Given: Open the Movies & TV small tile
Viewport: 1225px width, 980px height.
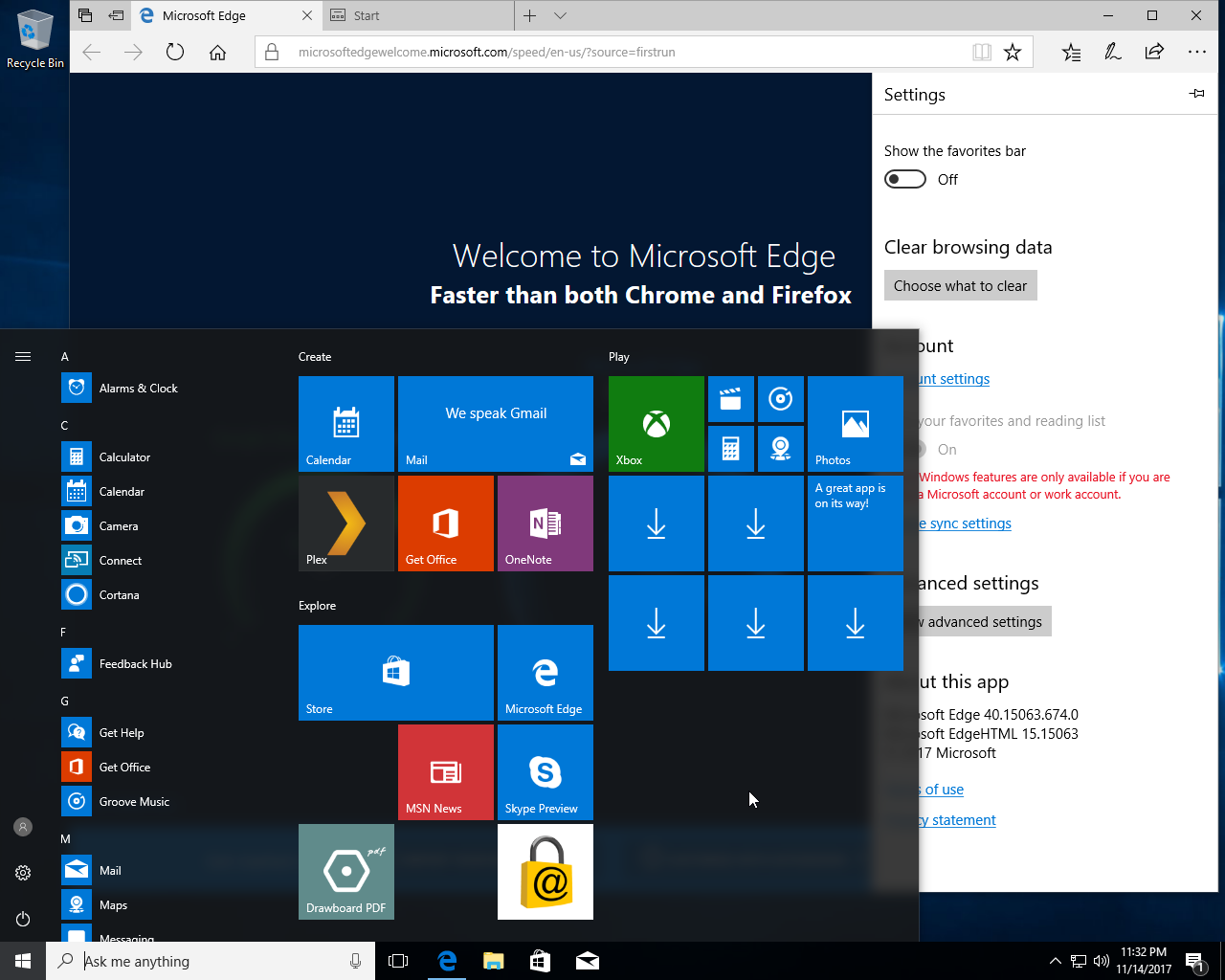Looking at the screenshot, I should click(x=731, y=399).
